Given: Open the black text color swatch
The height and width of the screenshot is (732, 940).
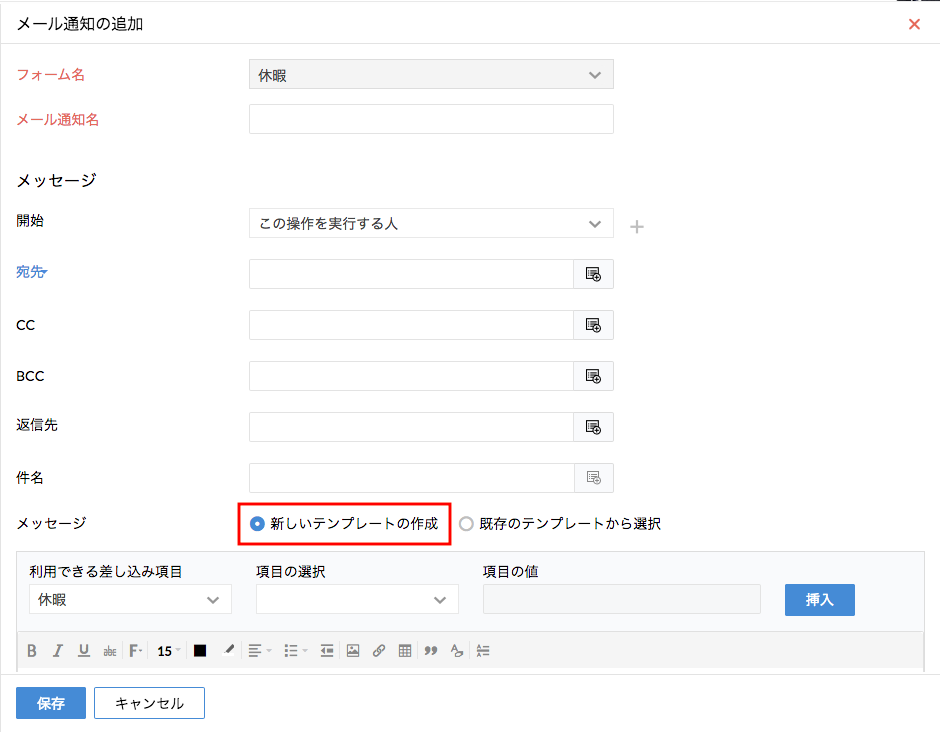Looking at the screenshot, I should pyautogui.click(x=200, y=650).
